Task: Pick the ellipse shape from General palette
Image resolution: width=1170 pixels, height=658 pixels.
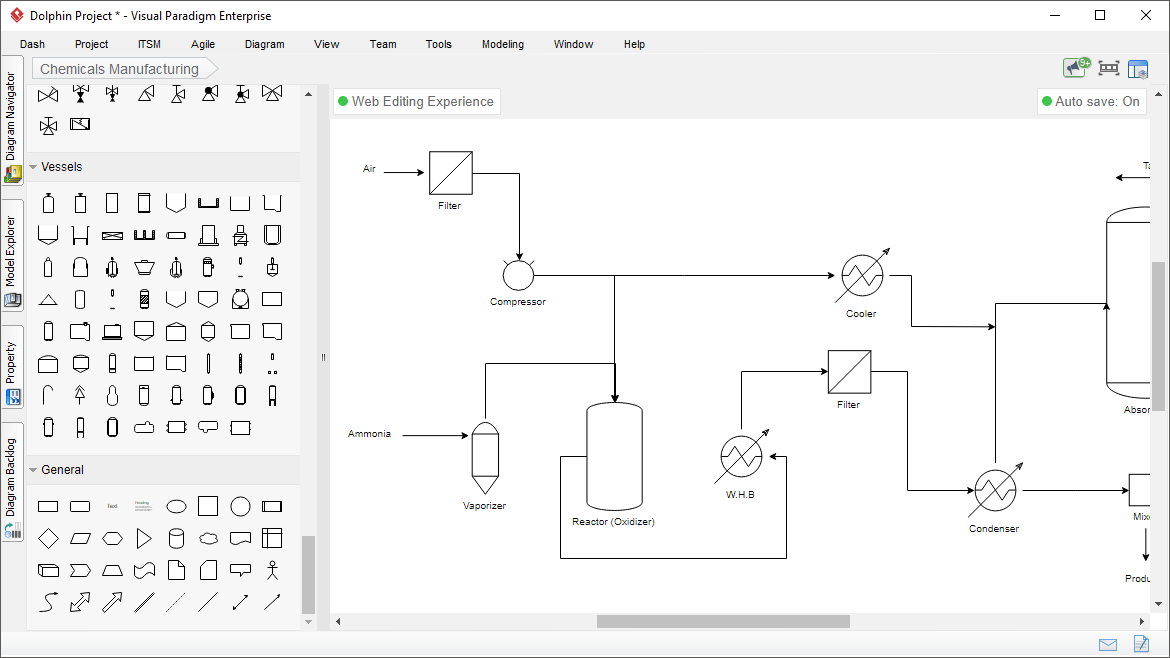Action: point(176,507)
